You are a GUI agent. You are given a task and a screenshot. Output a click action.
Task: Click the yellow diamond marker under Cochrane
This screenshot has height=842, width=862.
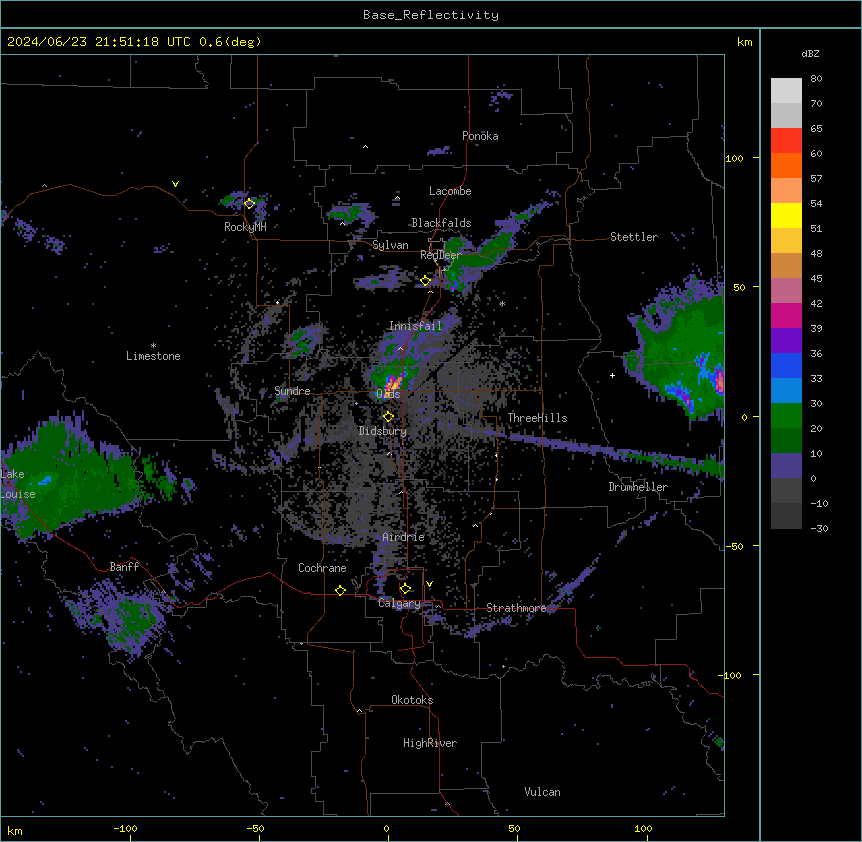(340, 590)
